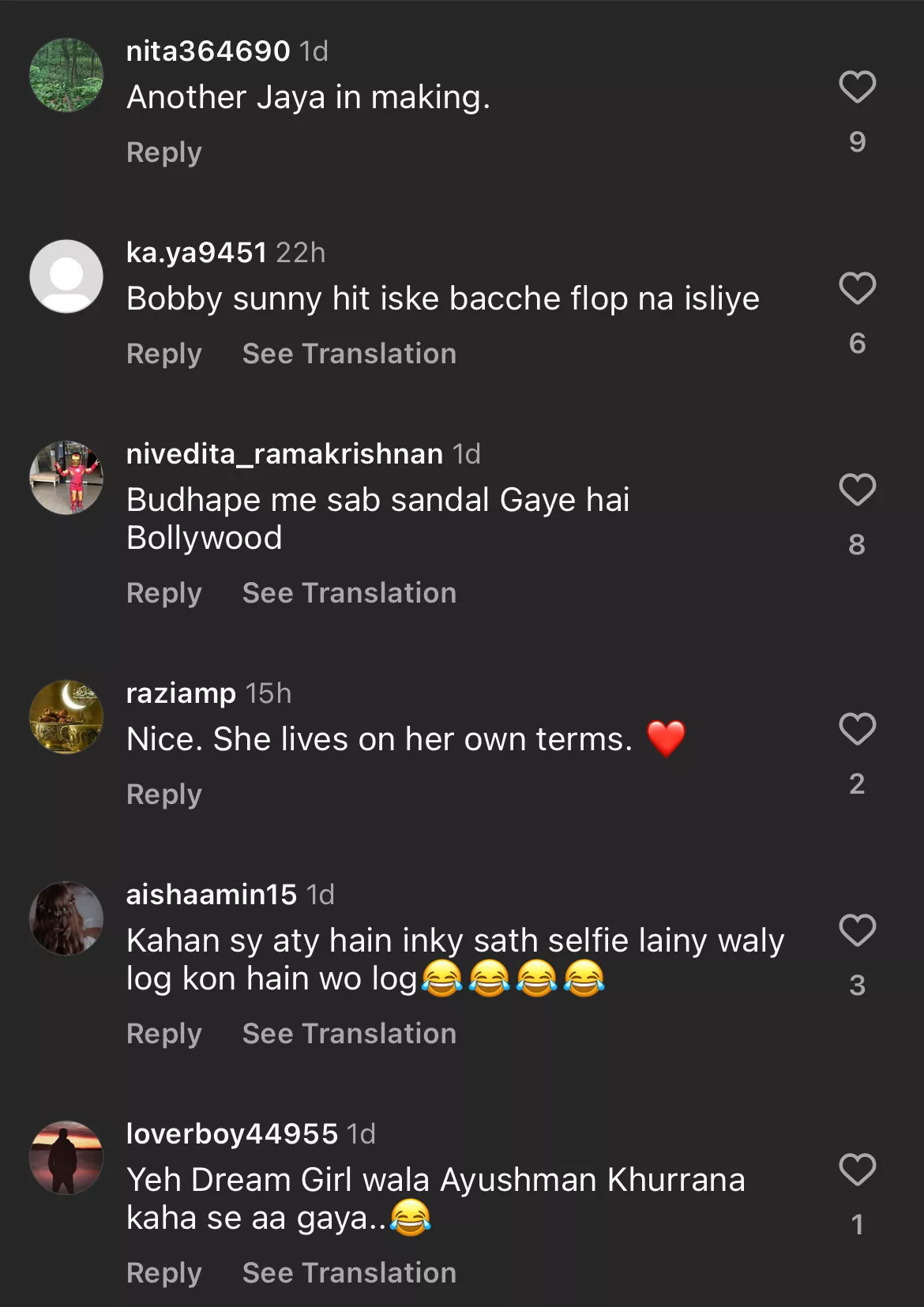Show translation for nivedita_ramakrishnan's comment

(x=349, y=593)
